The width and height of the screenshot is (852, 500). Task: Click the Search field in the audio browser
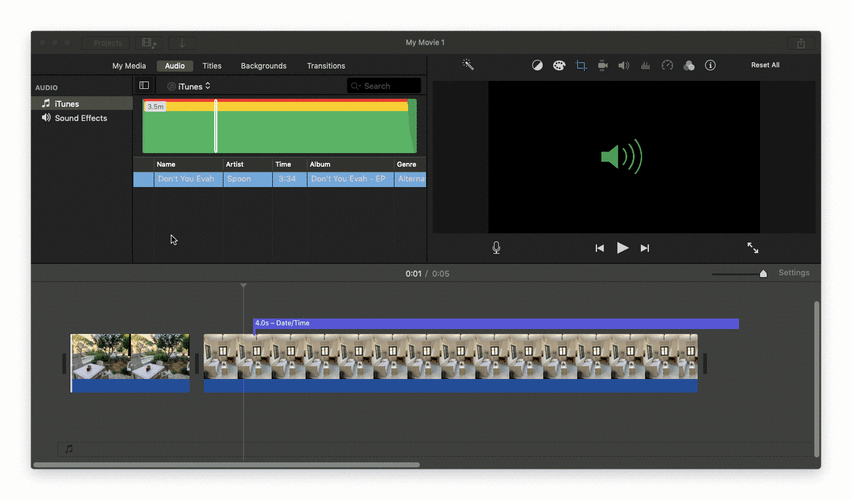tap(384, 86)
